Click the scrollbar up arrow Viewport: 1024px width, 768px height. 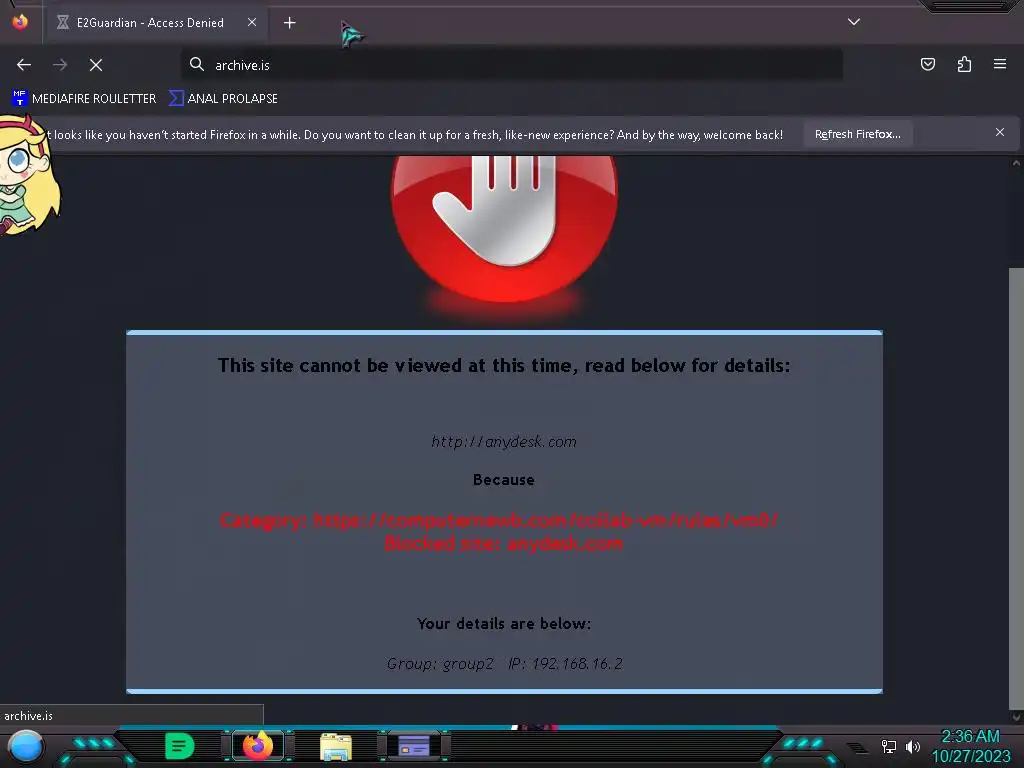[1016, 163]
